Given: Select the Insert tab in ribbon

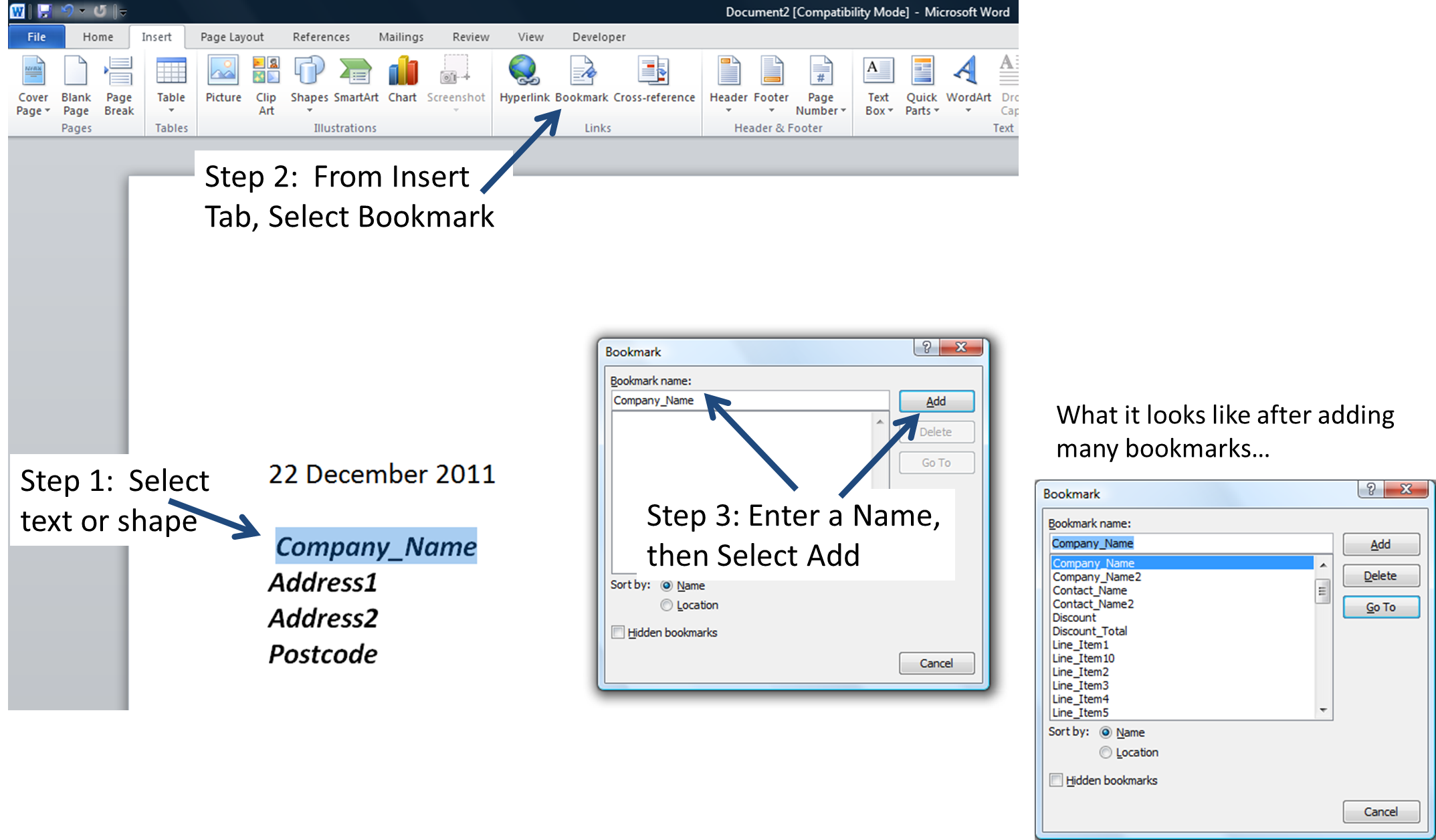Looking at the screenshot, I should [x=155, y=36].
